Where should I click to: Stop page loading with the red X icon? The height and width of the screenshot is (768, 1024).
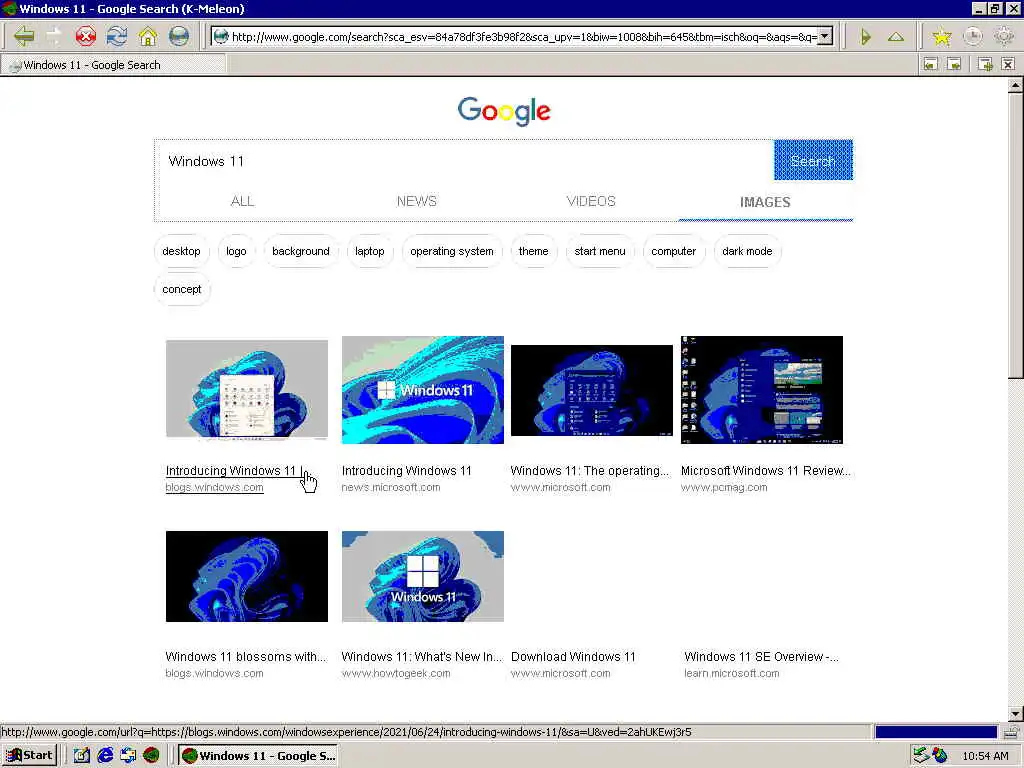[x=86, y=36]
